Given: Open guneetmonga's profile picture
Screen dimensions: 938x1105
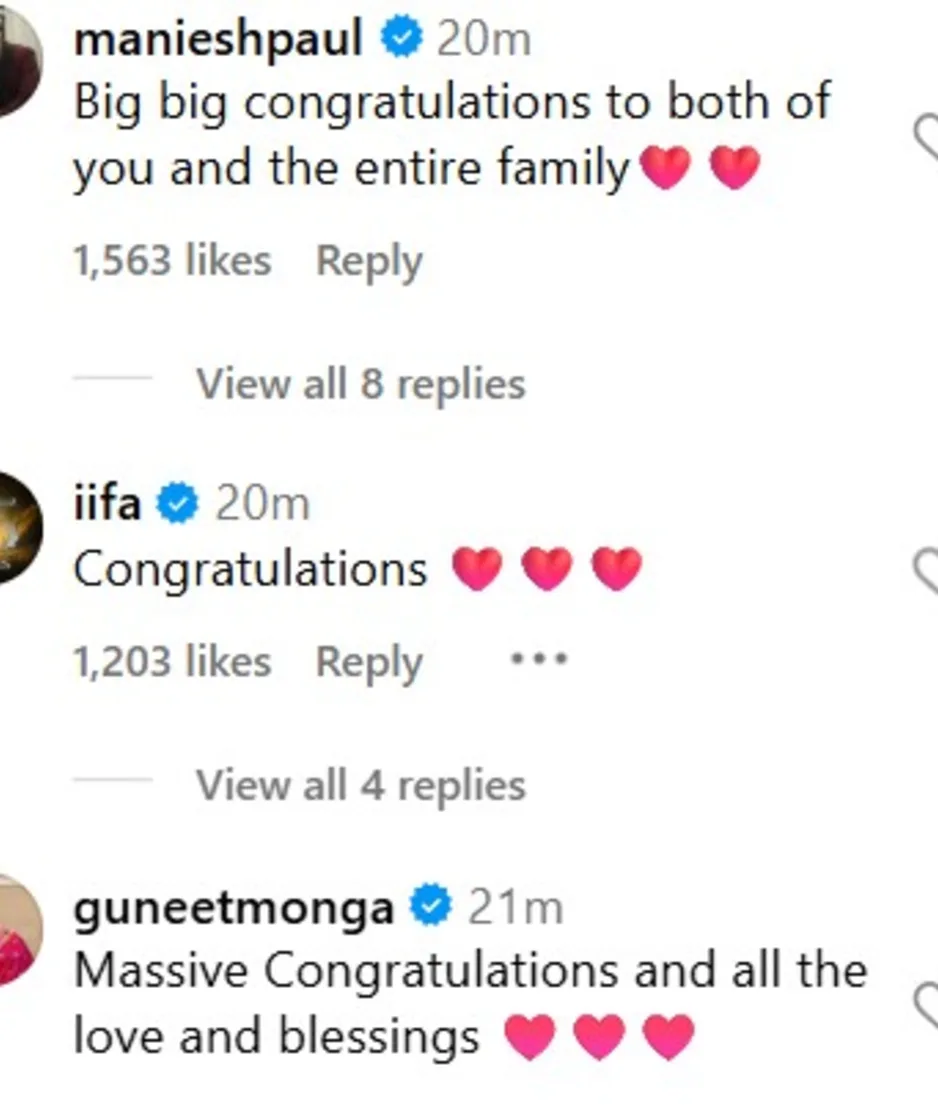Looking at the screenshot, I should click(15, 927).
